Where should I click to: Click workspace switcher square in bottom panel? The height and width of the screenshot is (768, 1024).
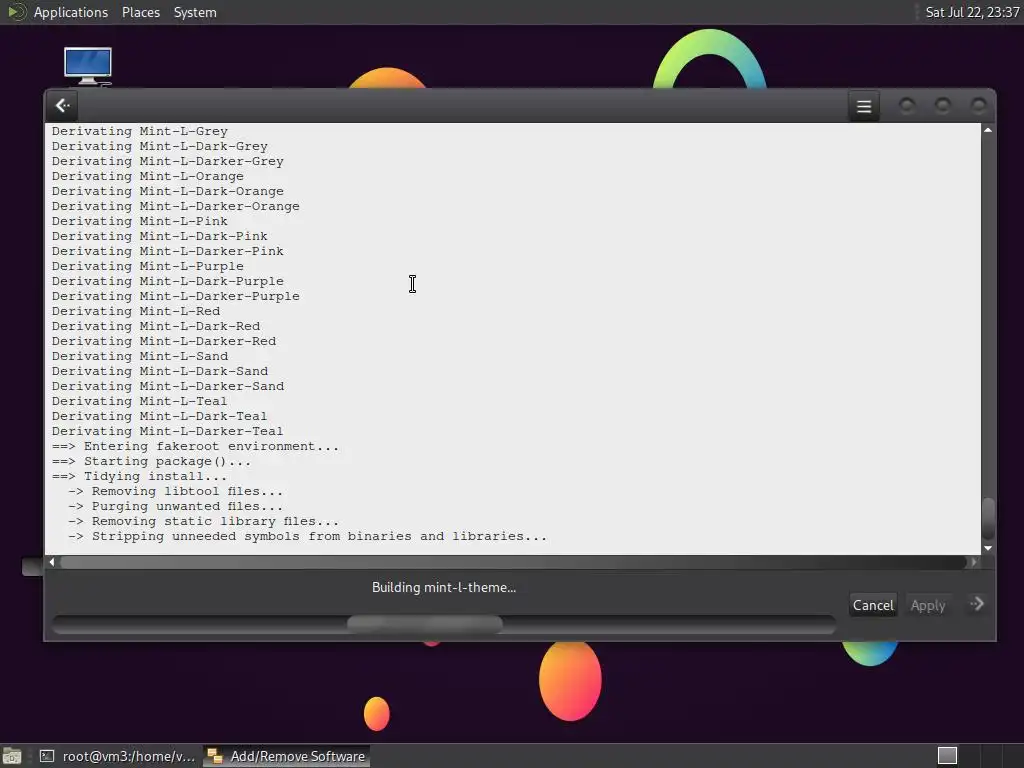click(947, 756)
